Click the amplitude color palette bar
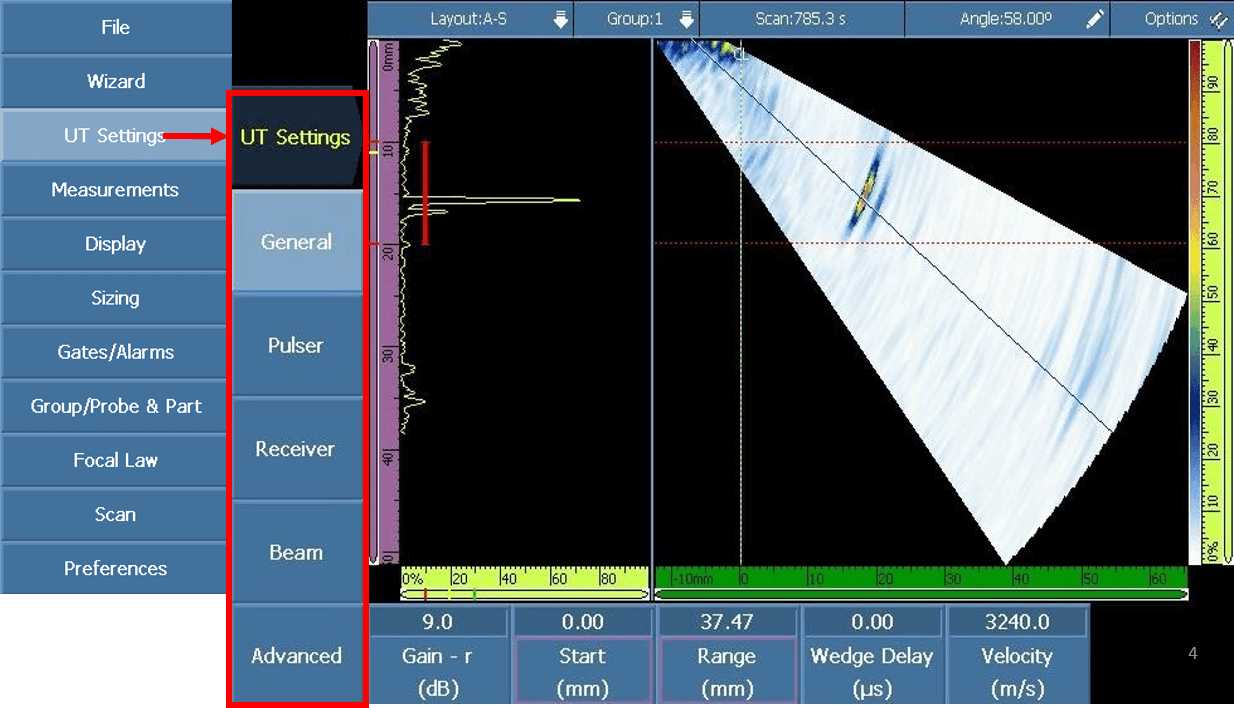1234x708 pixels. click(x=1192, y=300)
